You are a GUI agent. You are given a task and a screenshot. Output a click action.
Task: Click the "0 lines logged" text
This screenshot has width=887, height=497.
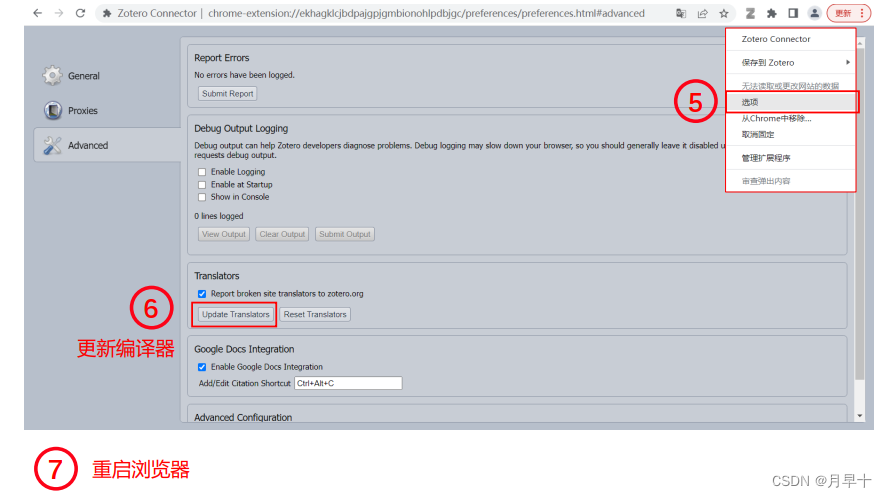(218, 217)
